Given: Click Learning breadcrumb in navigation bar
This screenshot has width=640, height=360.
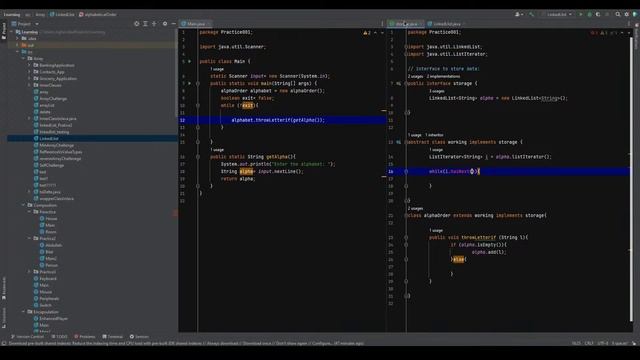Looking at the screenshot, I should click(12, 14).
